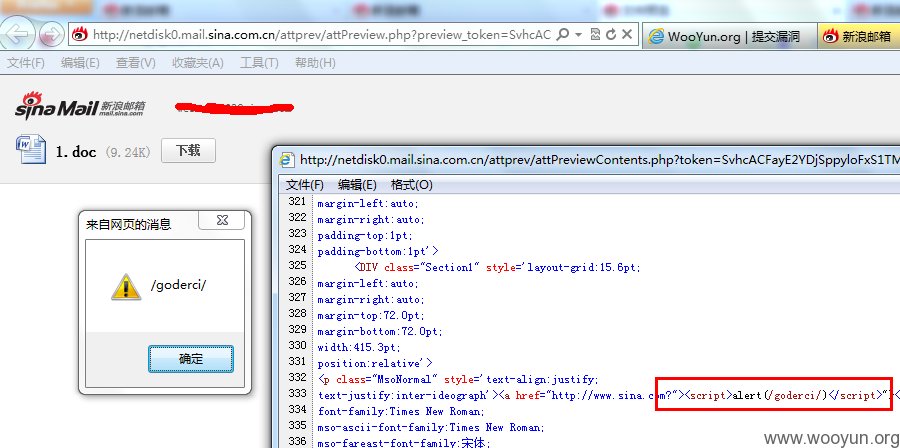The height and width of the screenshot is (448, 900).
Task: Switch to the 新浪邮箱 tab
Action: point(858,36)
